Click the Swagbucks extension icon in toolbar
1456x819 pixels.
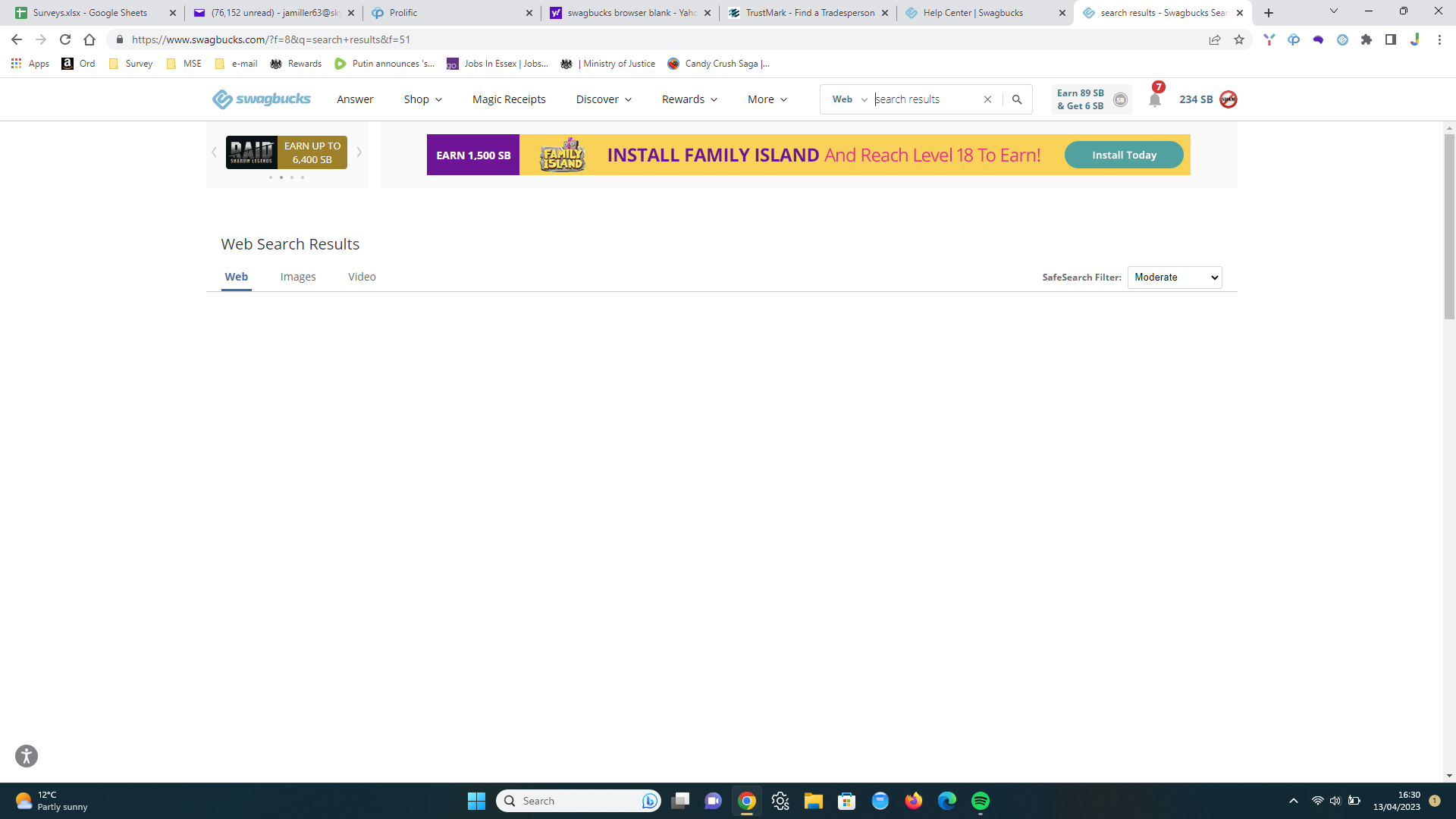click(x=1342, y=39)
